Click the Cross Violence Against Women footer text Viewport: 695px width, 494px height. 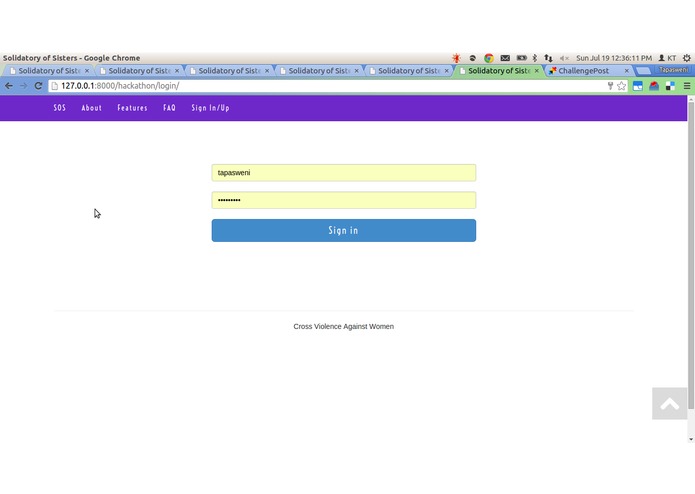point(344,327)
